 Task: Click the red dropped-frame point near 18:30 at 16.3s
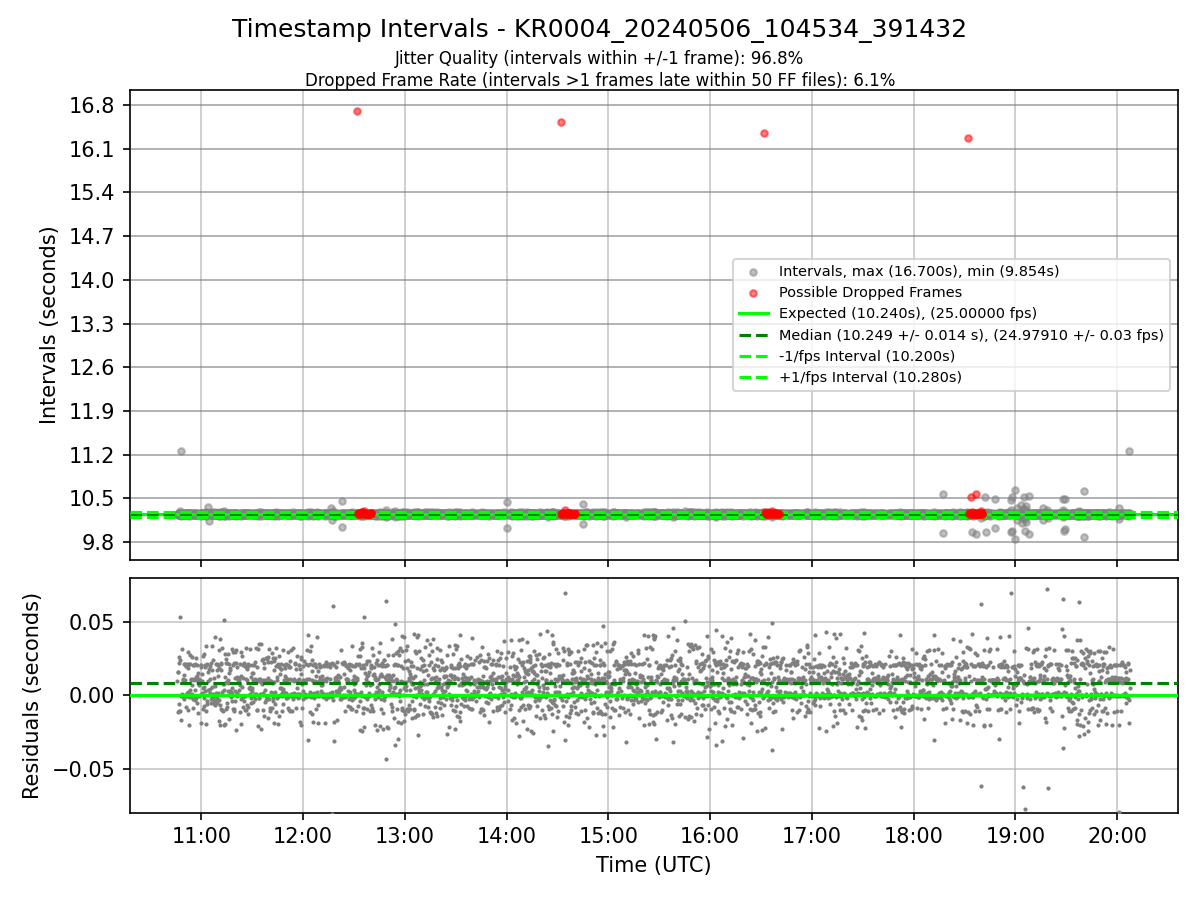point(968,138)
